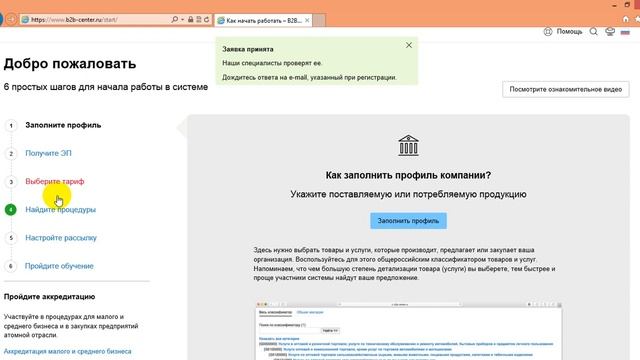640x360 pixels.
Task: Click 'Посмотрите ознакомительное видео' button
Action: [x=566, y=89]
